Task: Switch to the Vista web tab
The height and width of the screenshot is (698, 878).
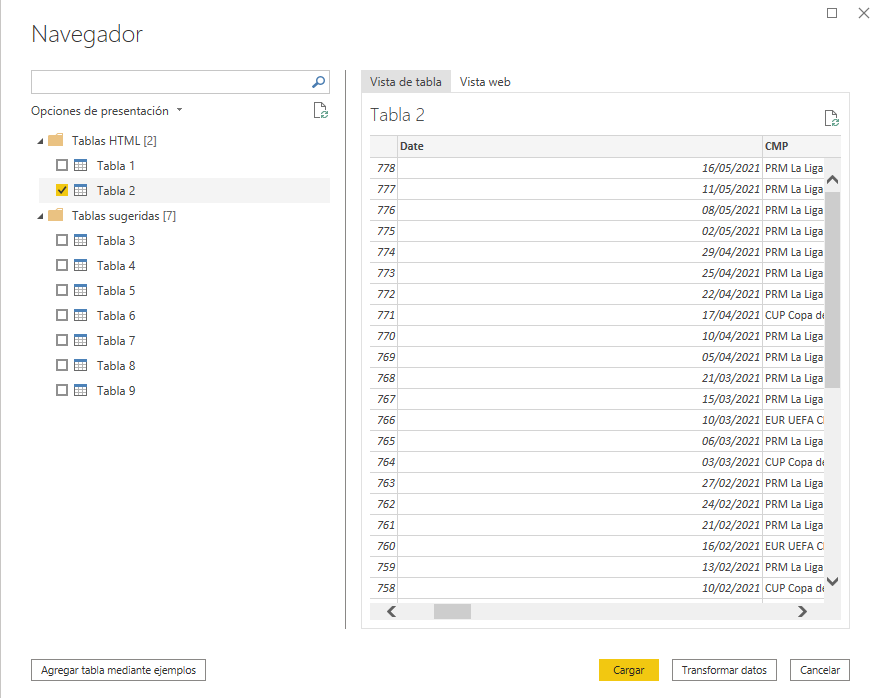Action: [x=485, y=82]
